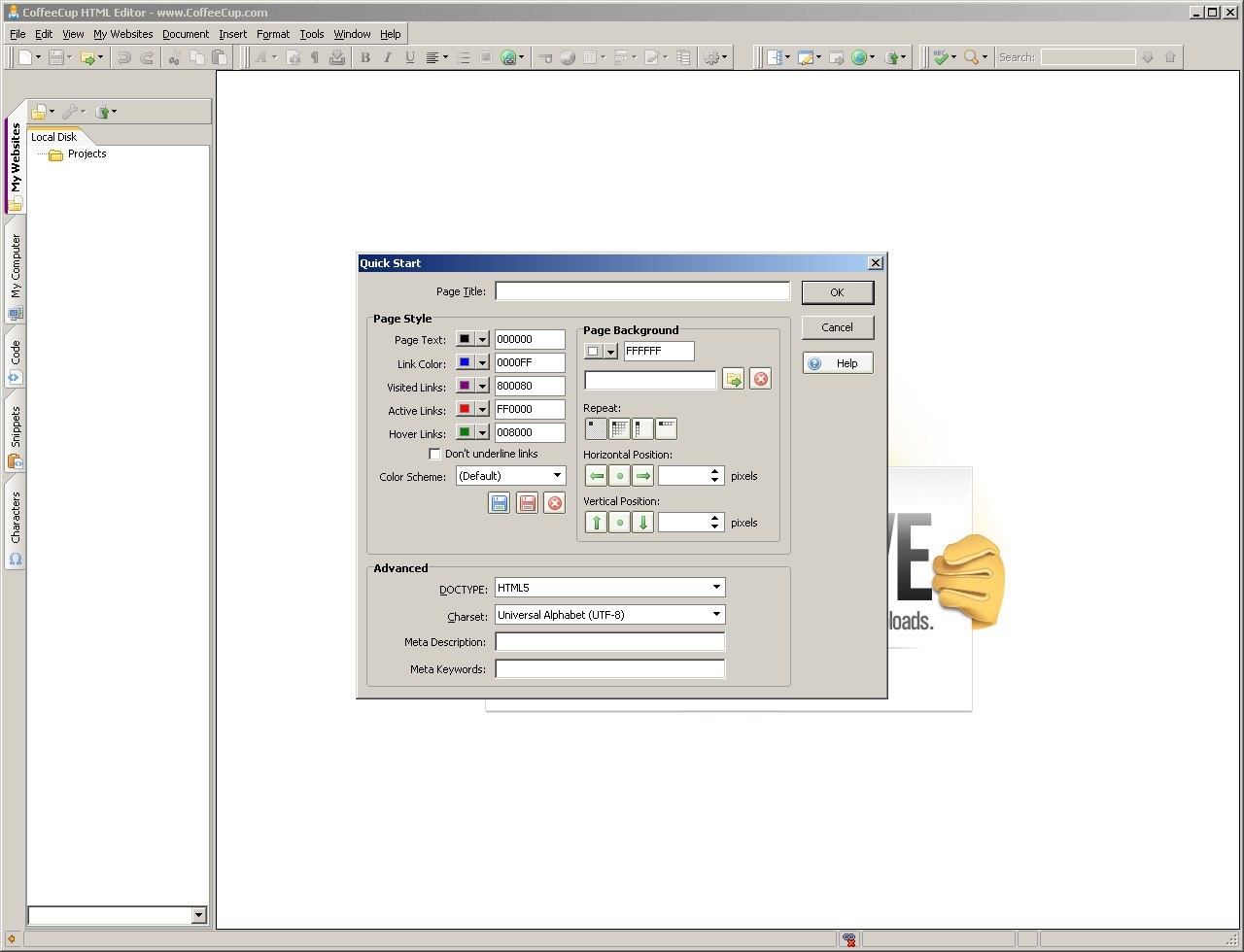Open the My Websites menu
This screenshot has width=1244, height=952.
122,34
